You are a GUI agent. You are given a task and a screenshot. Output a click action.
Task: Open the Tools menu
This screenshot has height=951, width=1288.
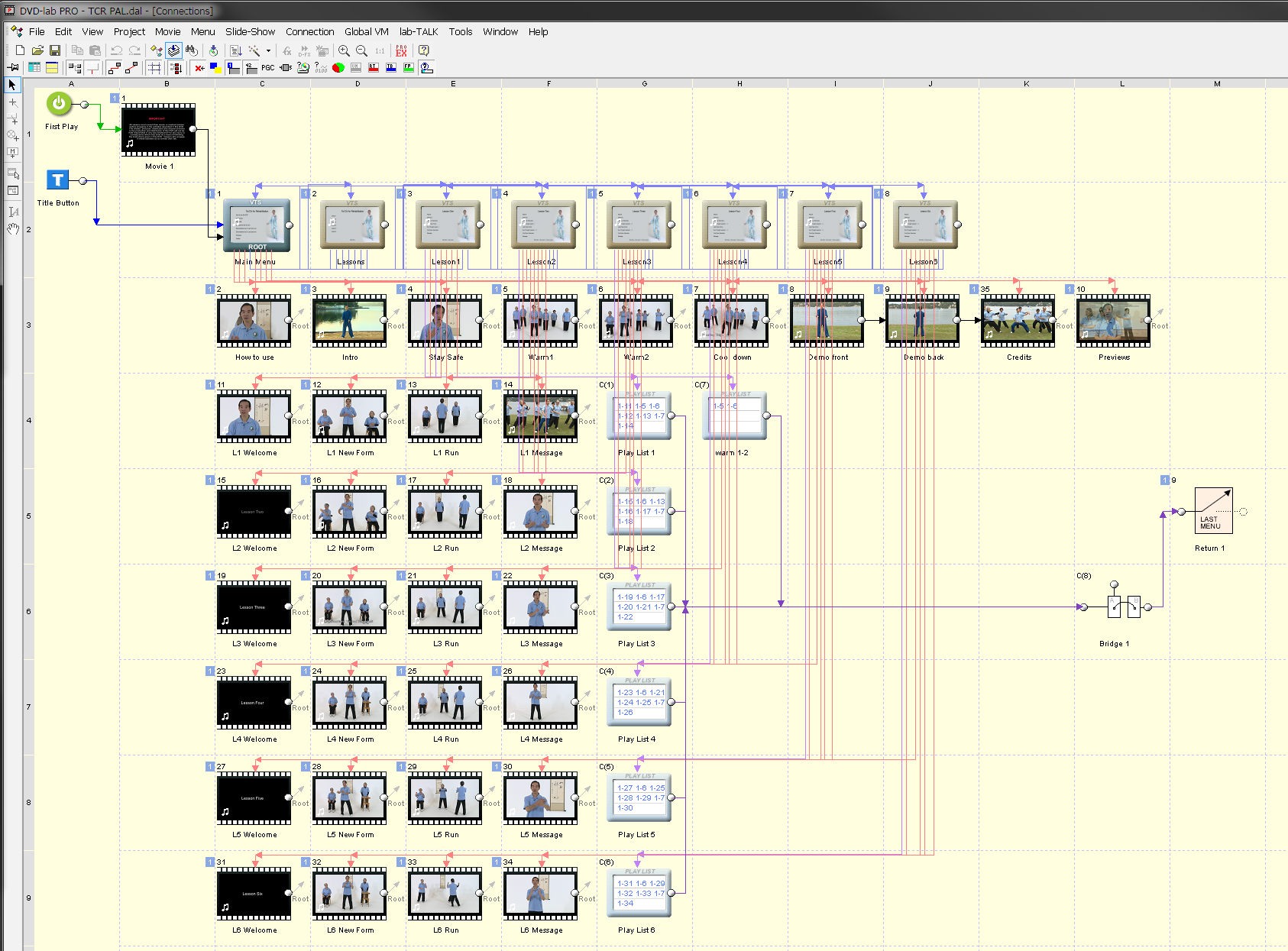click(460, 31)
